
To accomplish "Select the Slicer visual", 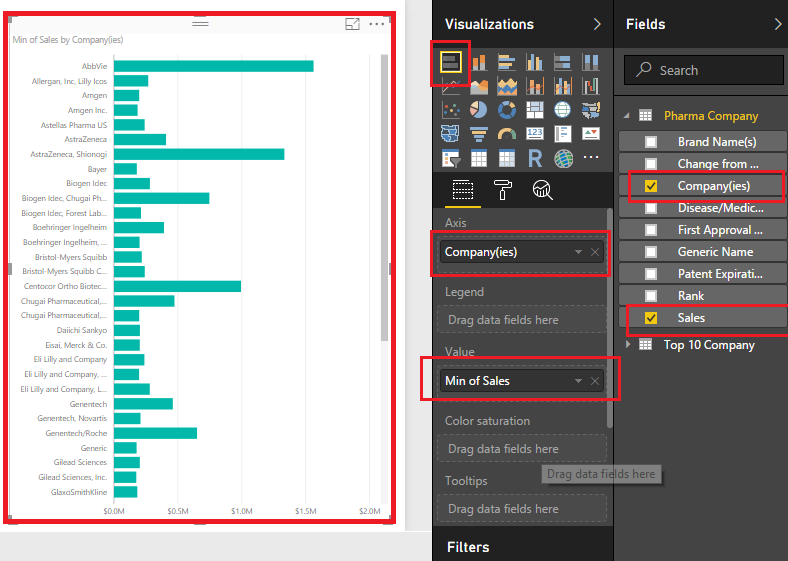I will pos(451,158).
